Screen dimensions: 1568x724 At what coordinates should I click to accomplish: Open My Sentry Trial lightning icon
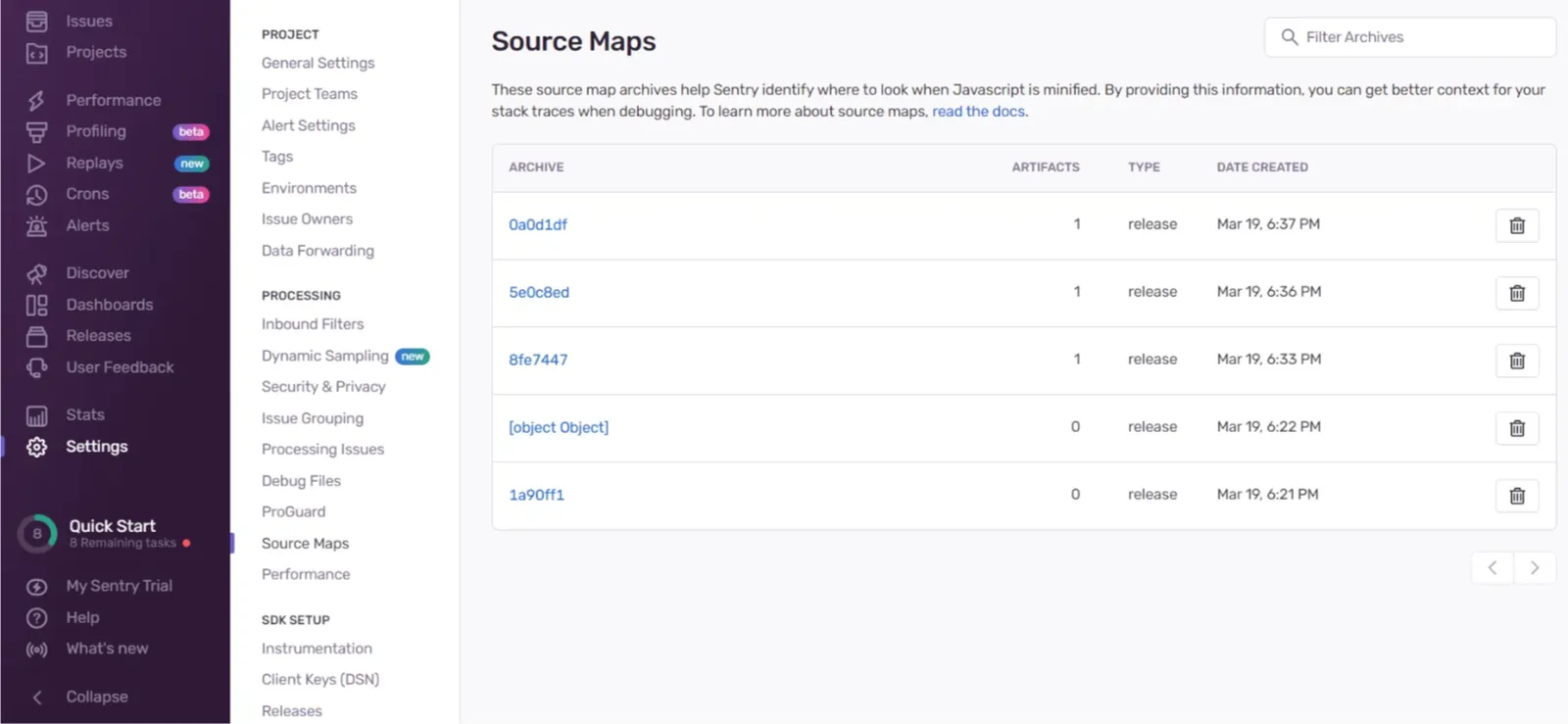36,586
